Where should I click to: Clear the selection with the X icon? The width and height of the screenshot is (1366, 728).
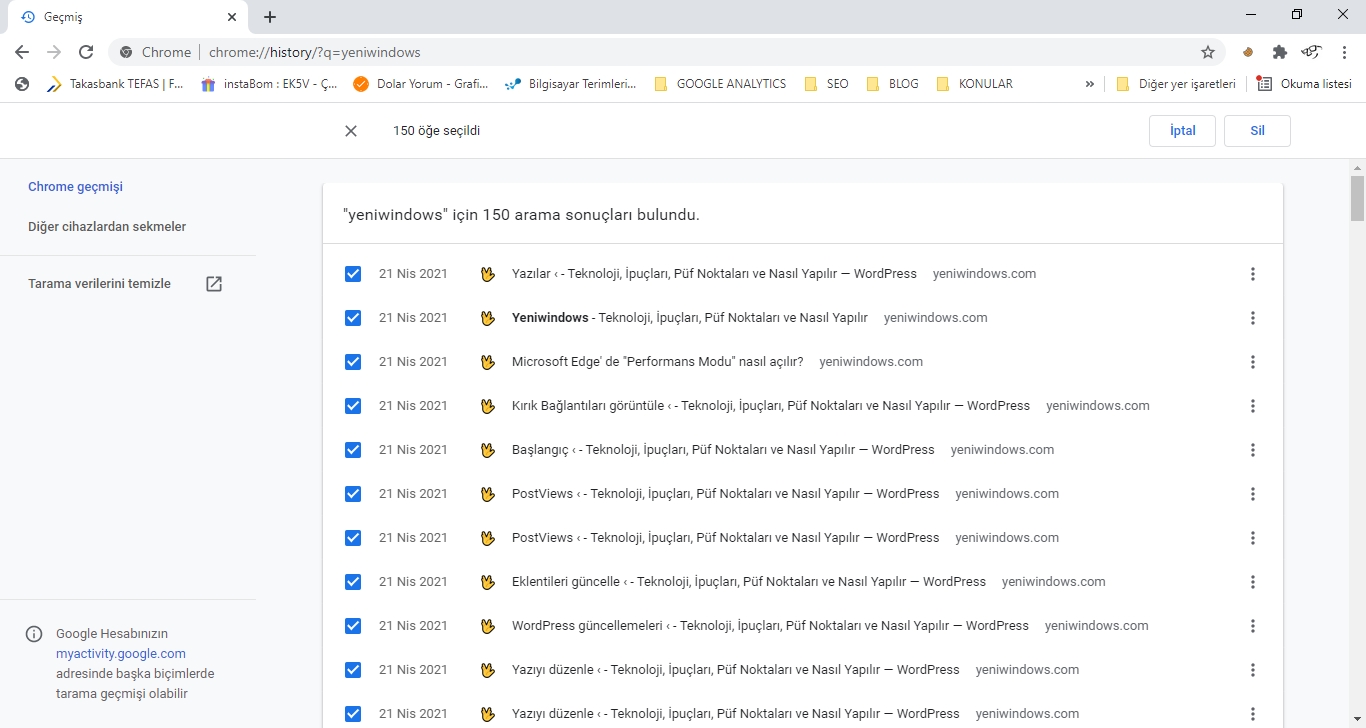351,131
